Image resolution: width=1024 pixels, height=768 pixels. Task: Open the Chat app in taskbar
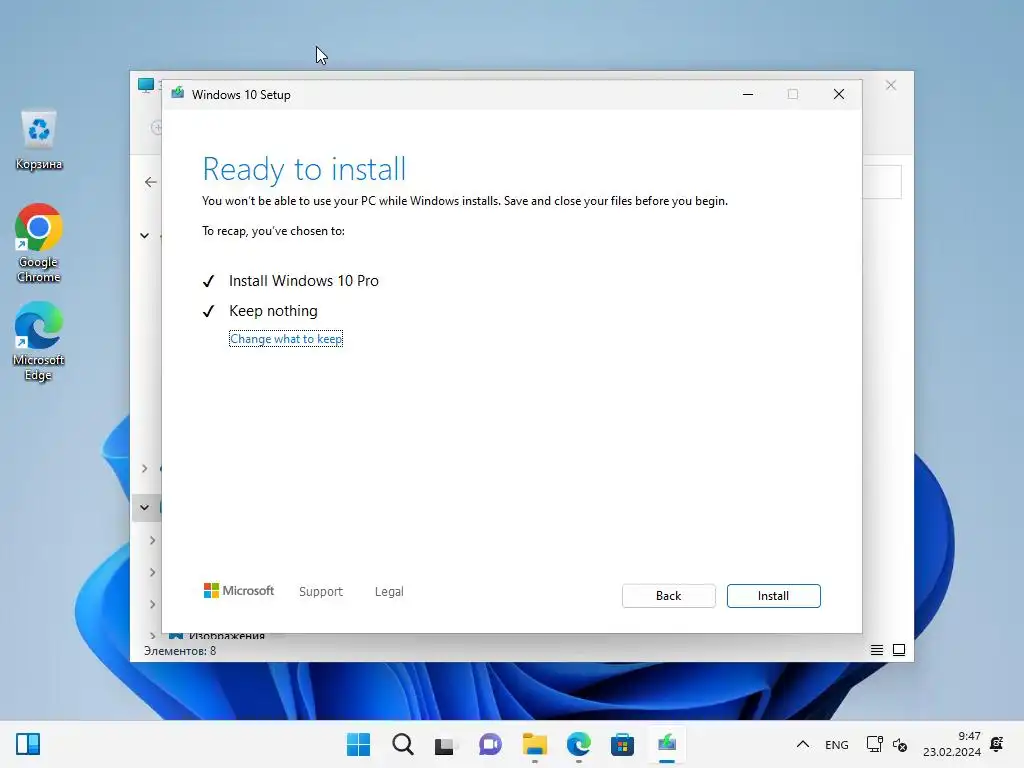pos(490,744)
